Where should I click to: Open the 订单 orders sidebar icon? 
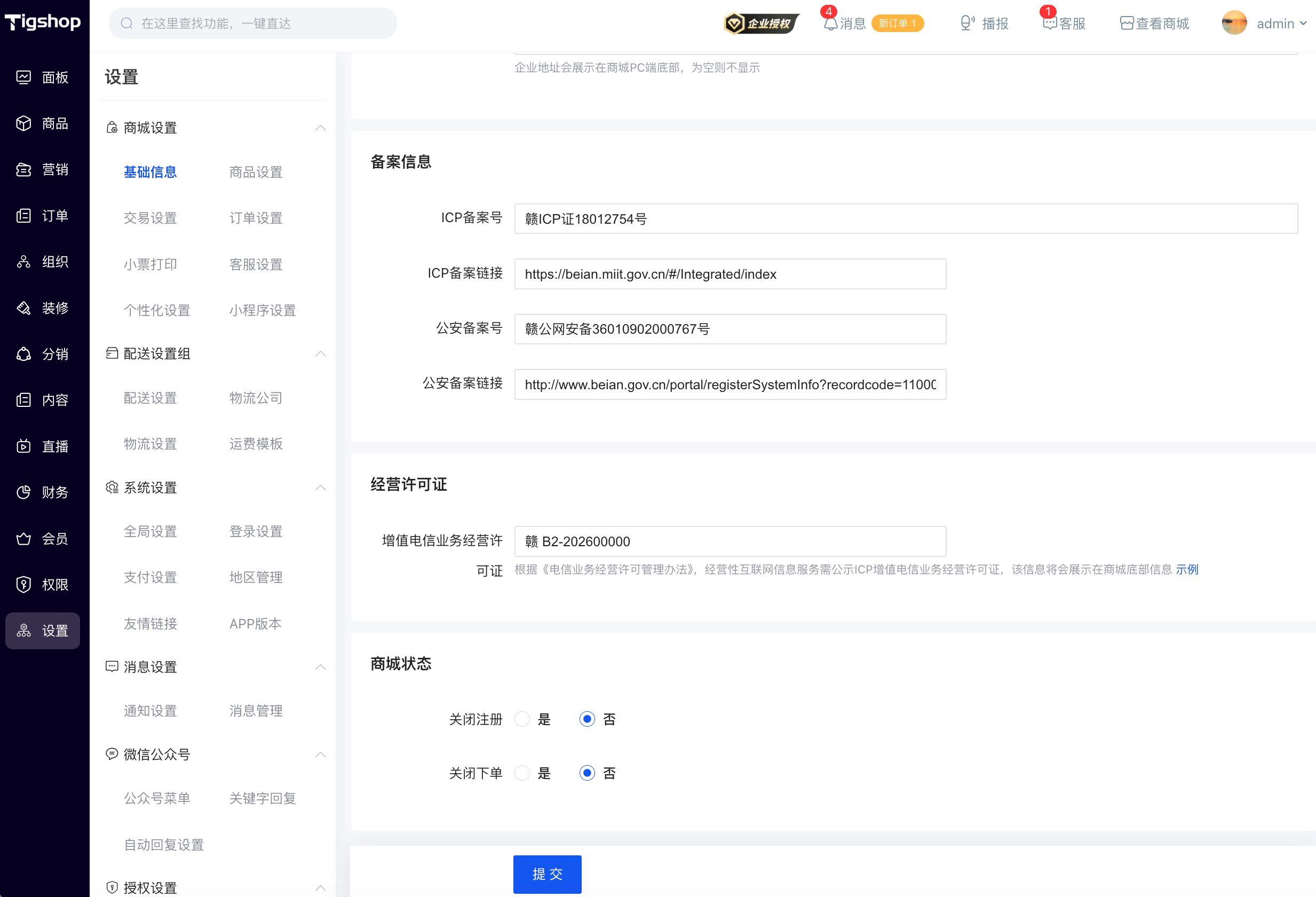[x=23, y=215]
